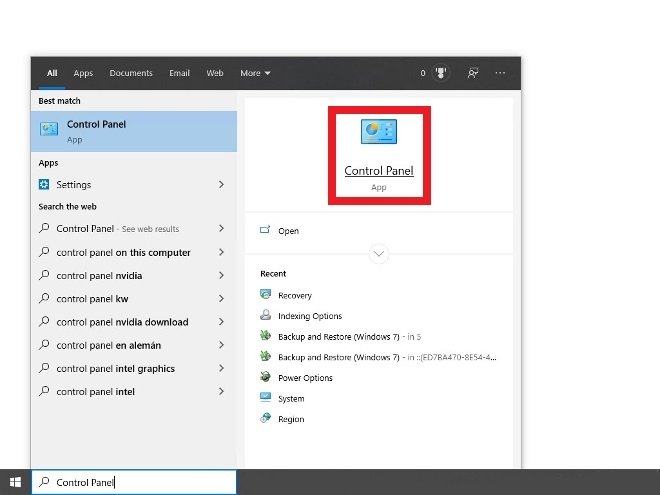Image resolution: width=660 pixels, height=495 pixels.
Task: Click search icon beside control panel nvidia
Action: pyautogui.click(x=44, y=275)
